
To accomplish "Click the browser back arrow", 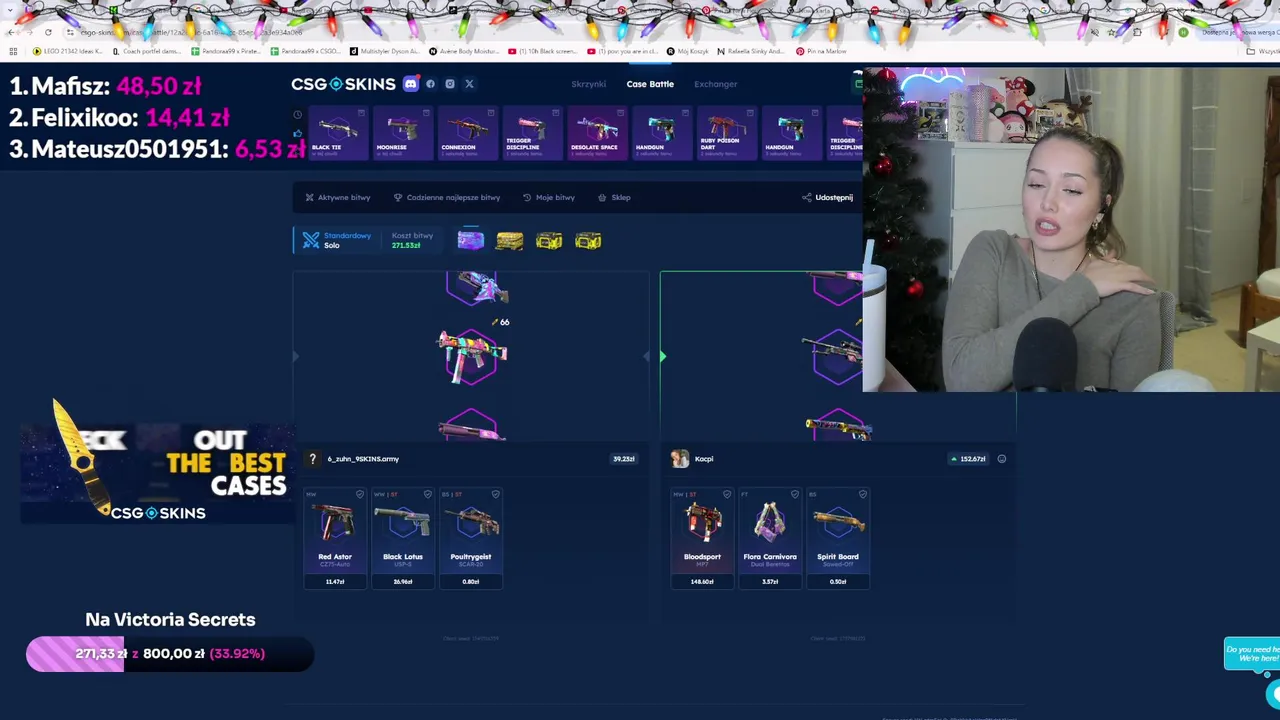I will pyautogui.click(x=11, y=32).
